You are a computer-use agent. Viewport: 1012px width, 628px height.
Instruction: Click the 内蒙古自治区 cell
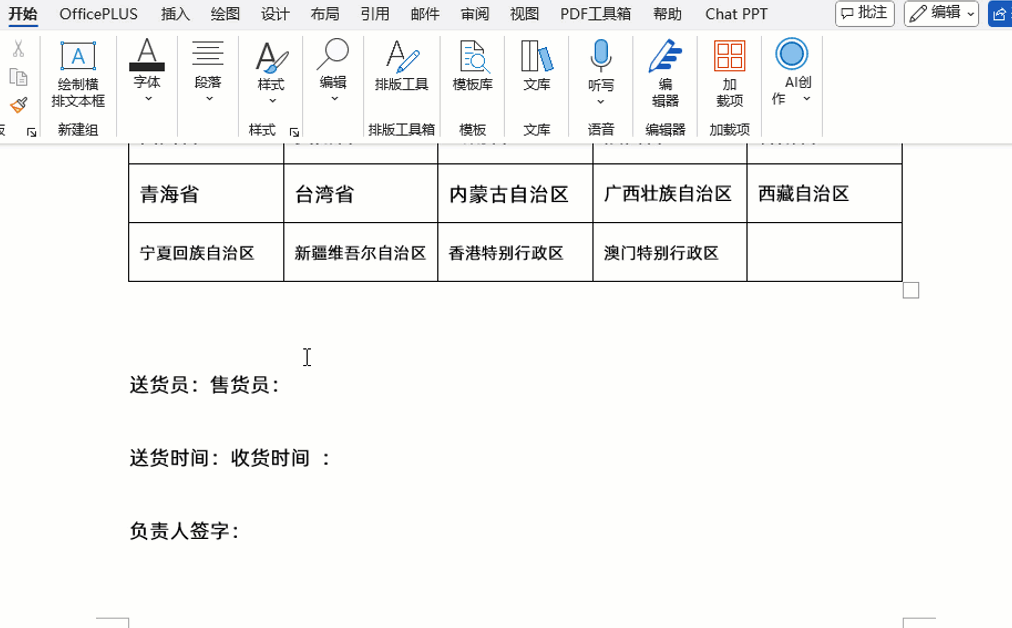[515, 194]
